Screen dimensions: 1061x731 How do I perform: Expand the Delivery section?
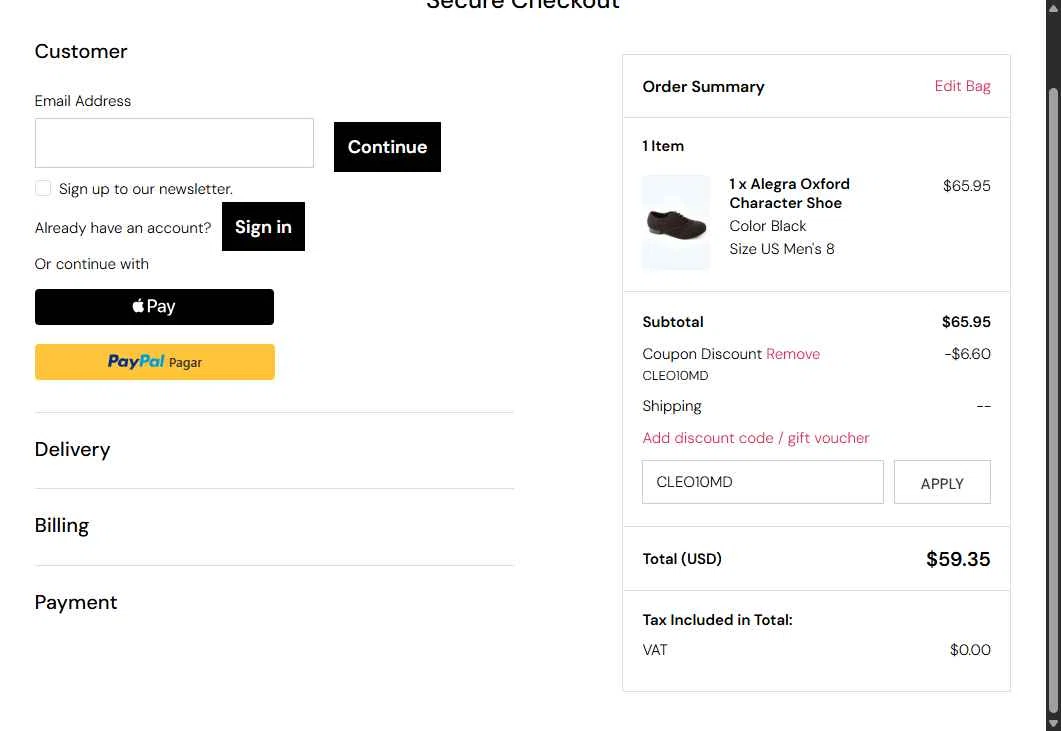click(x=72, y=449)
